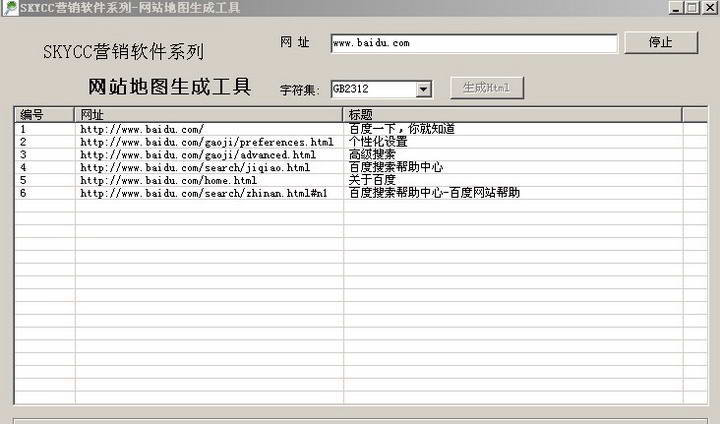Select the search/zhinan.html#n1 URL row
Viewport: 720px width, 424px height.
click(x=361, y=193)
